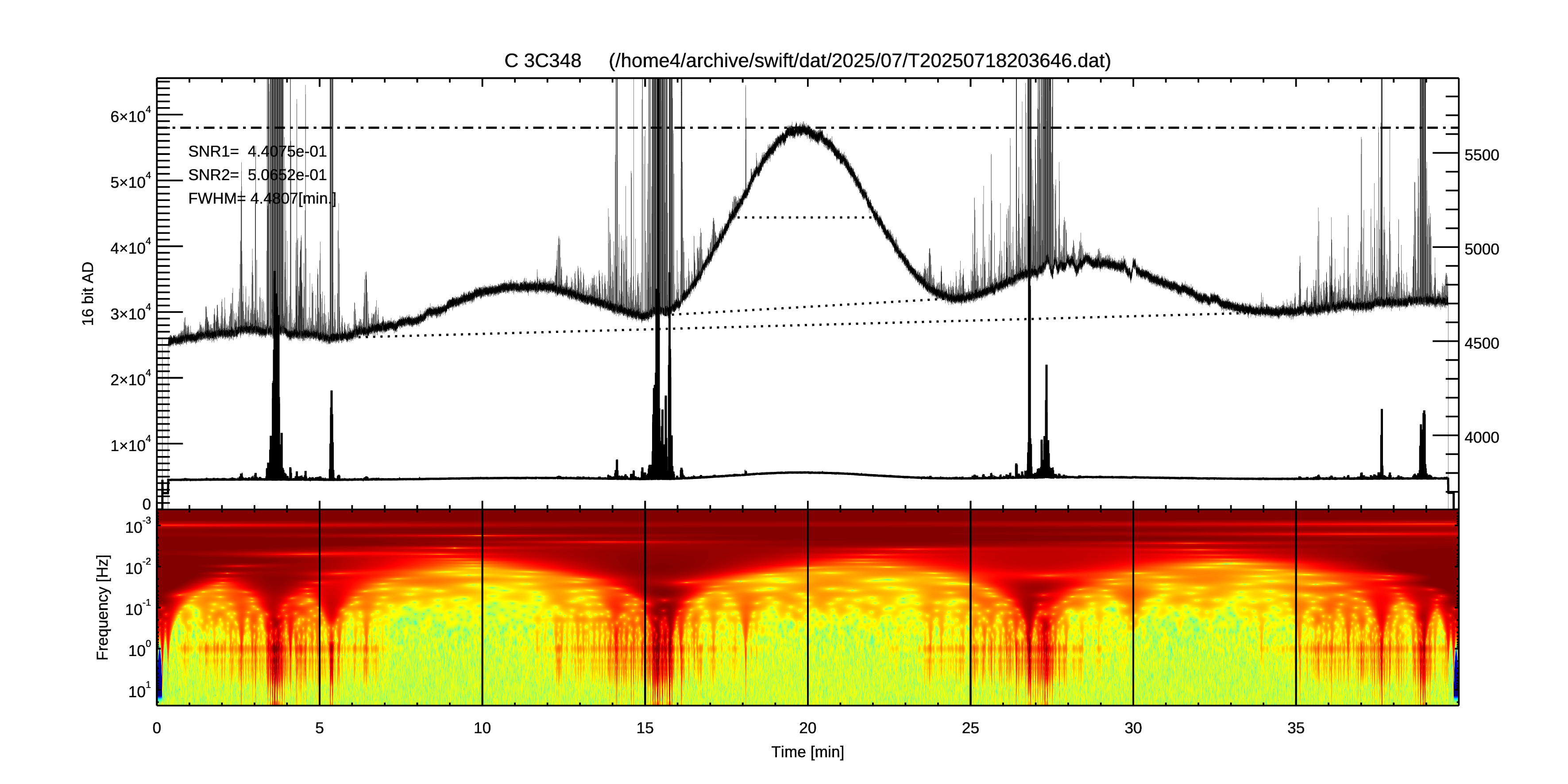This screenshot has width=1568, height=784.
Task: Click the 10^-1 frequency tick label
Action: click(x=138, y=608)
